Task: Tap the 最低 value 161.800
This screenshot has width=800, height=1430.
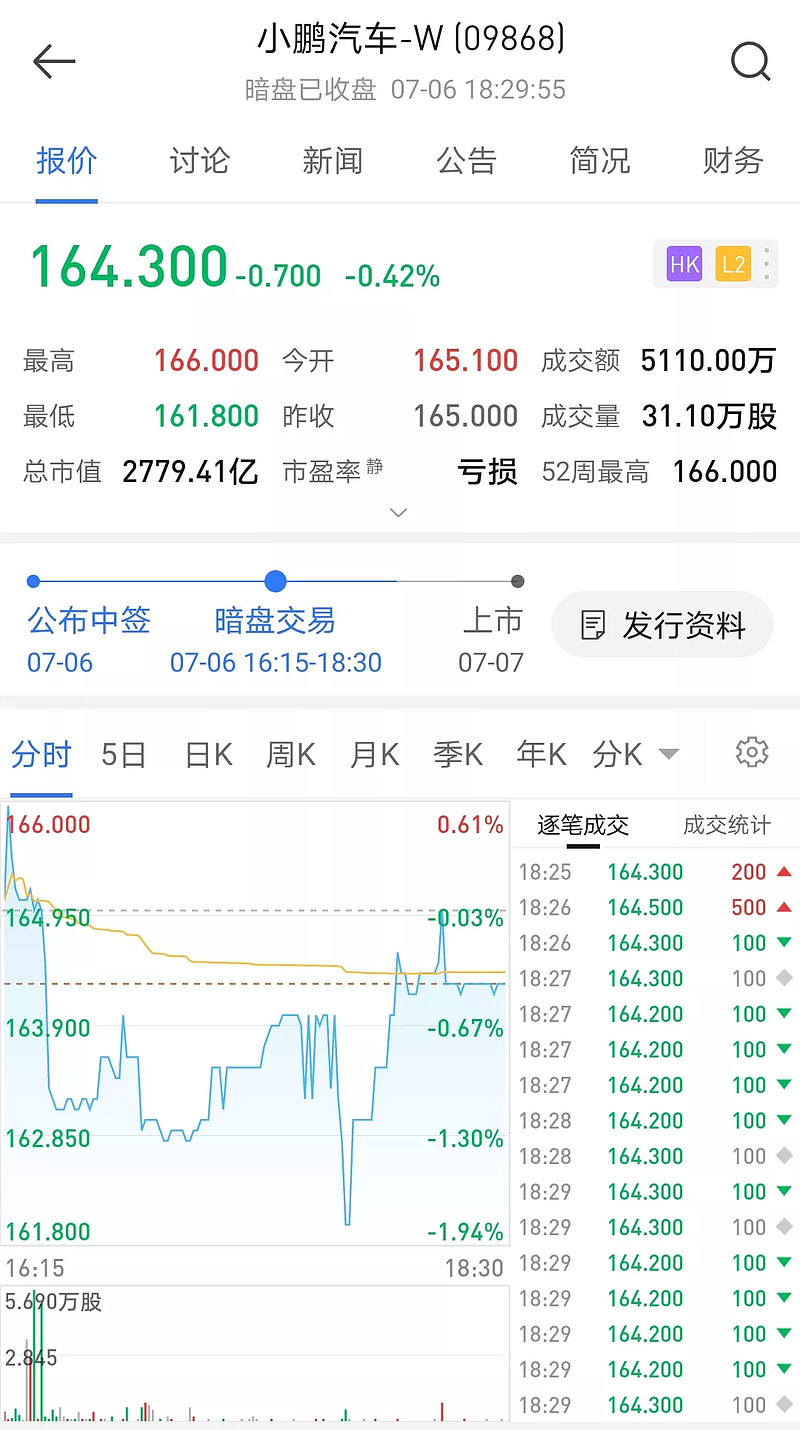Action: (x=207, y=416)
